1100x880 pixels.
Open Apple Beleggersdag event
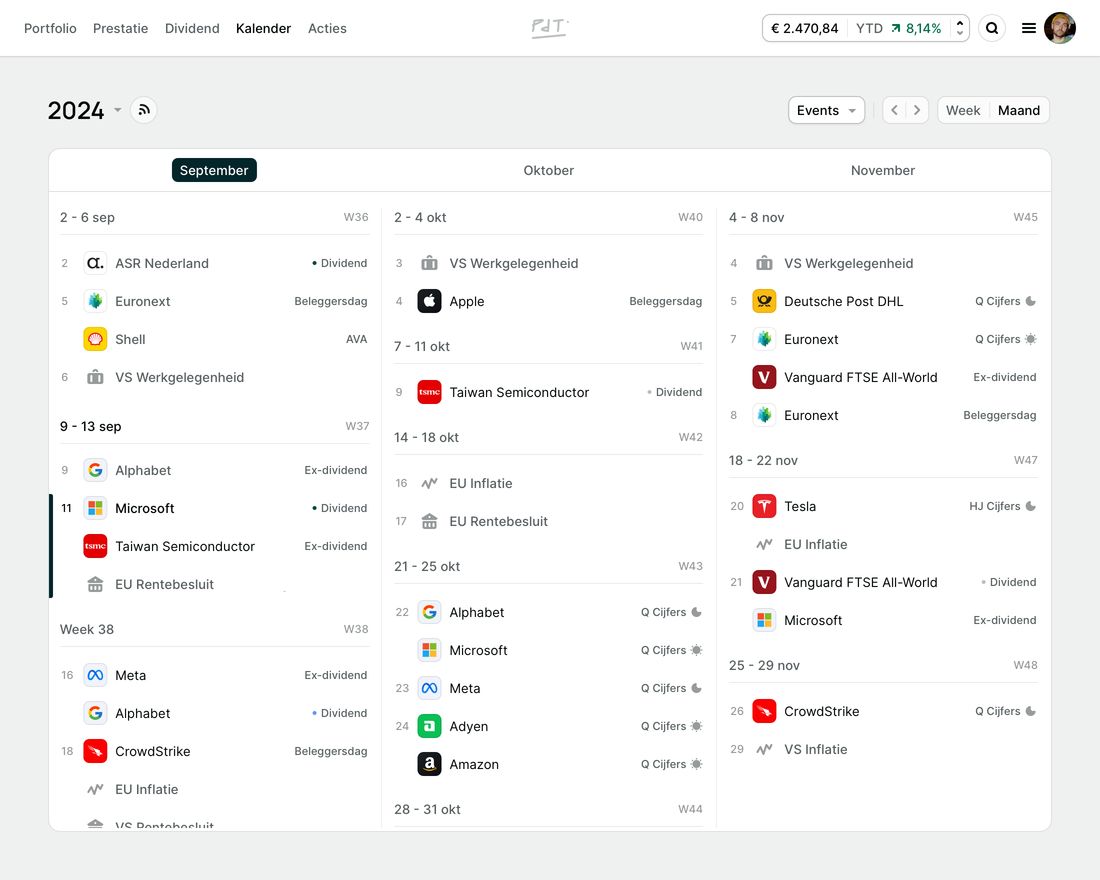click(x=549, y=301)
